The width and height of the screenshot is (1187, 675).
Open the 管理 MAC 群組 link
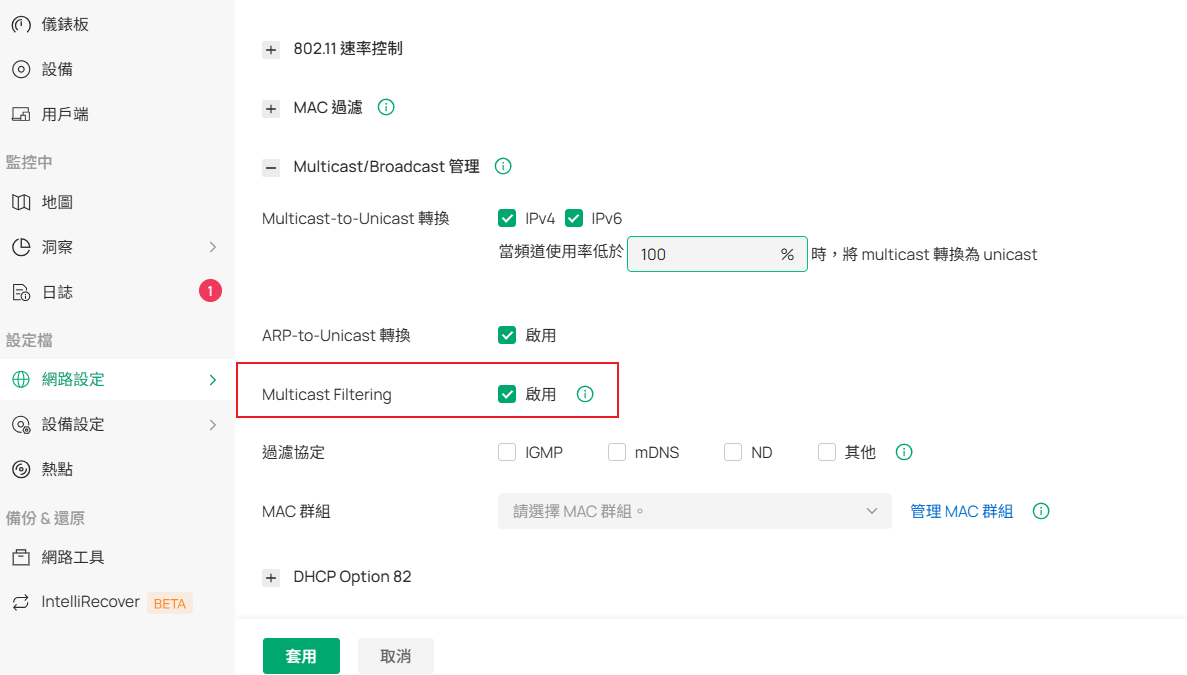coord(961,511)
